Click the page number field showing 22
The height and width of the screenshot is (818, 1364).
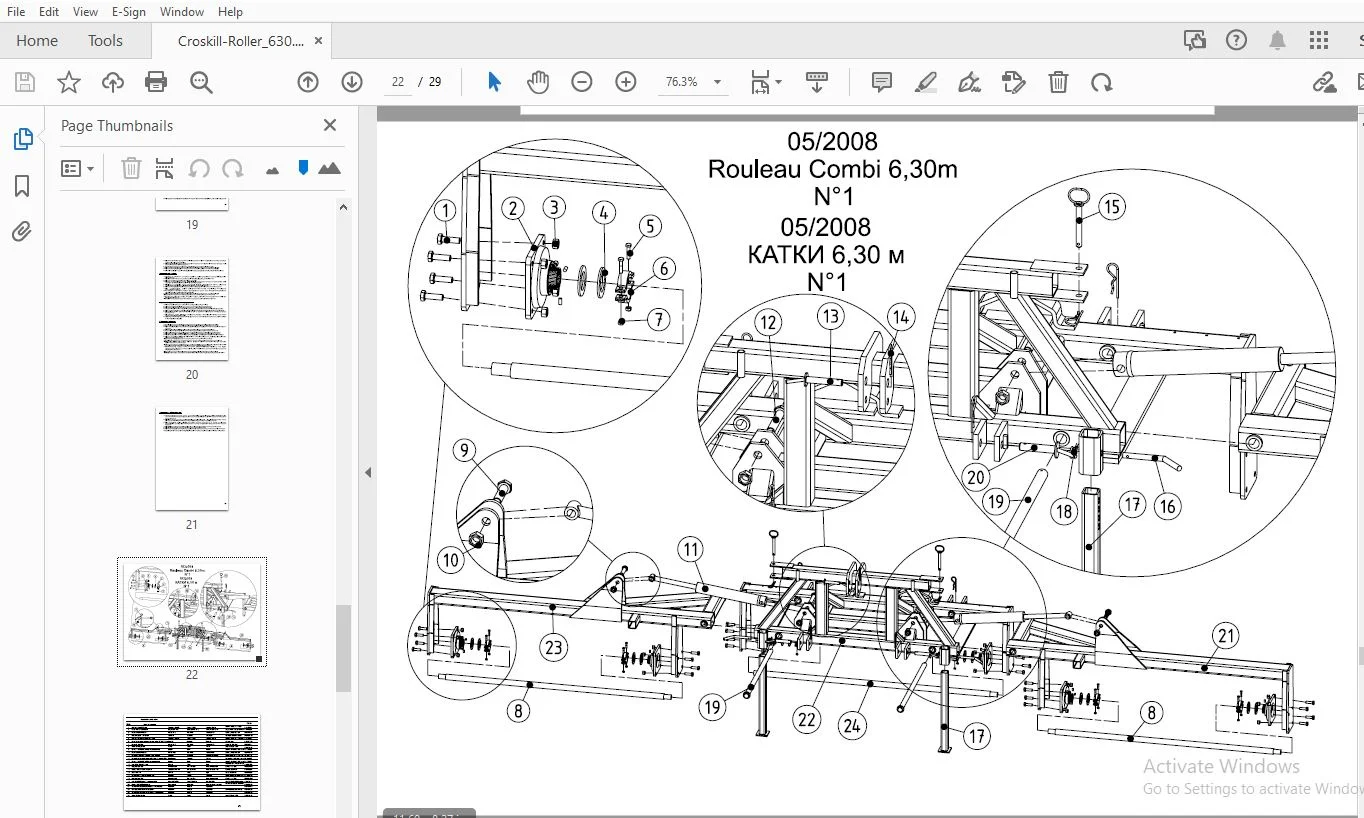398,82
